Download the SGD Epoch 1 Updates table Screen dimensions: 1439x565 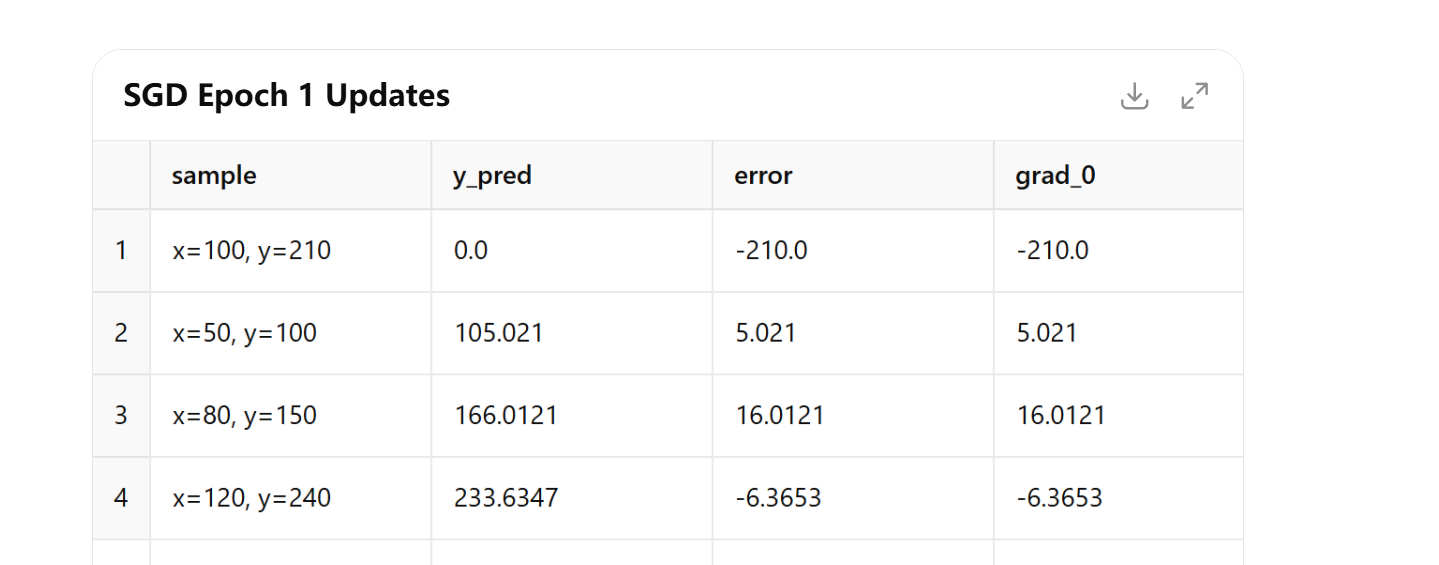[1134, 96]
